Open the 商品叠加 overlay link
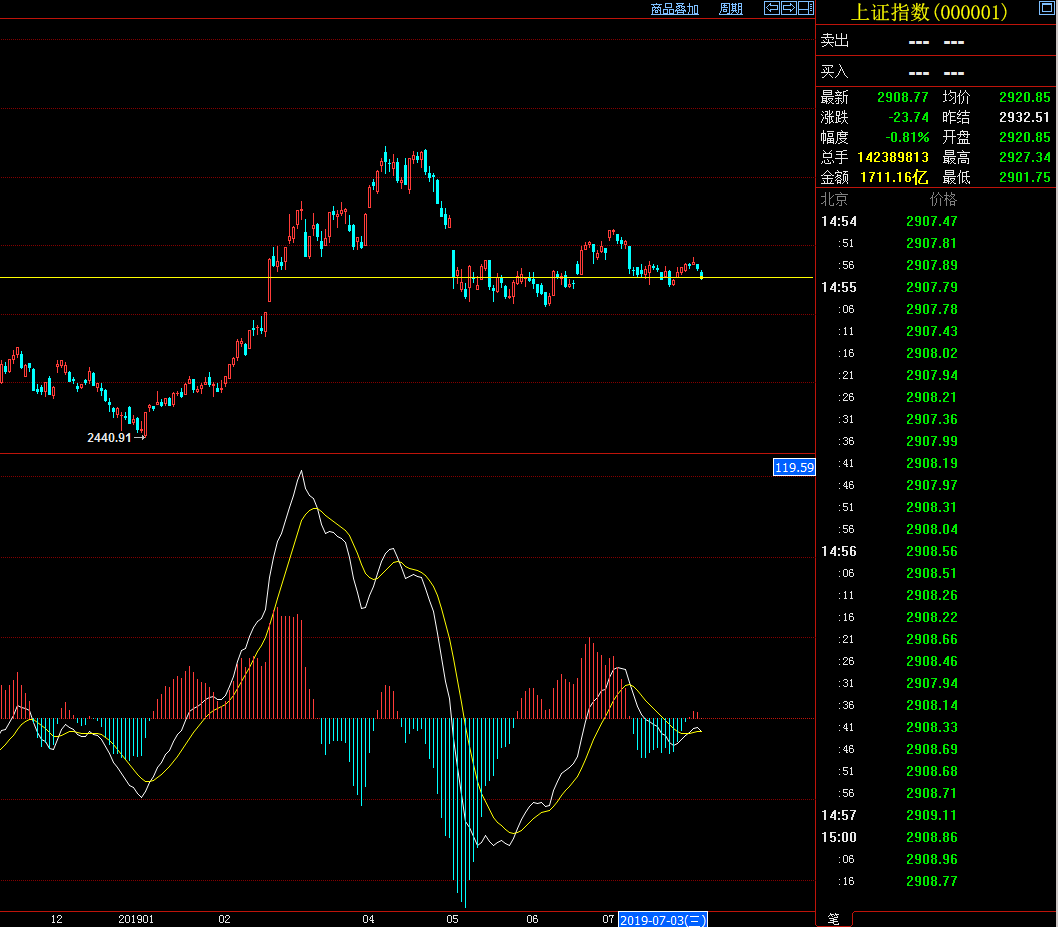The image size is (1058, 927). (x=674, y=9)
